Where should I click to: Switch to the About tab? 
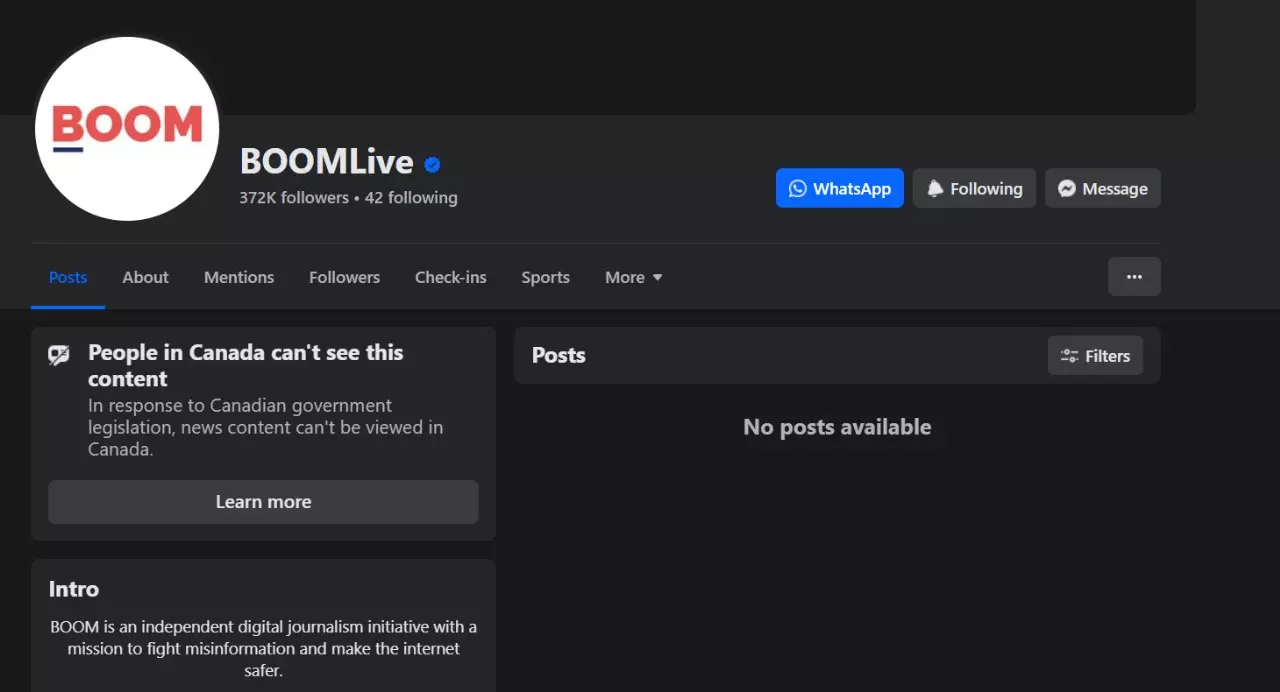click(145, 277)
